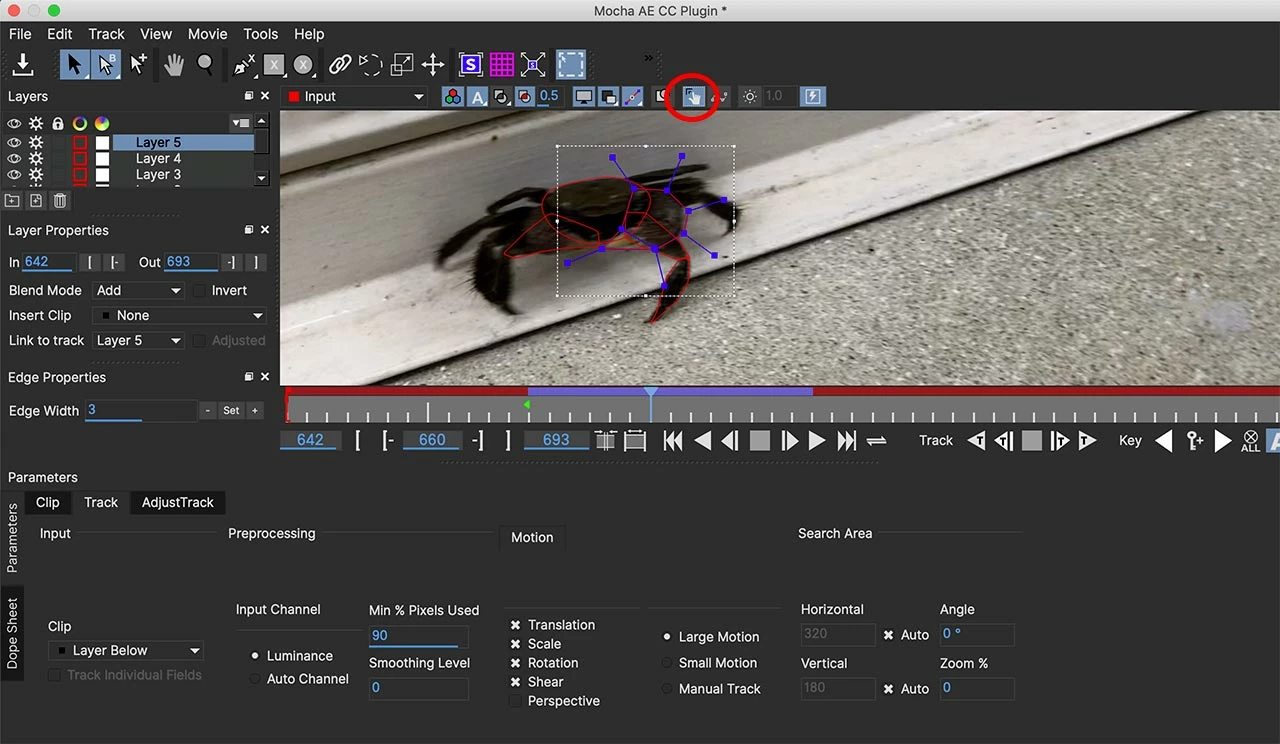Enable the Invert checkbox
1280x744 pixels.
point(200,290)
